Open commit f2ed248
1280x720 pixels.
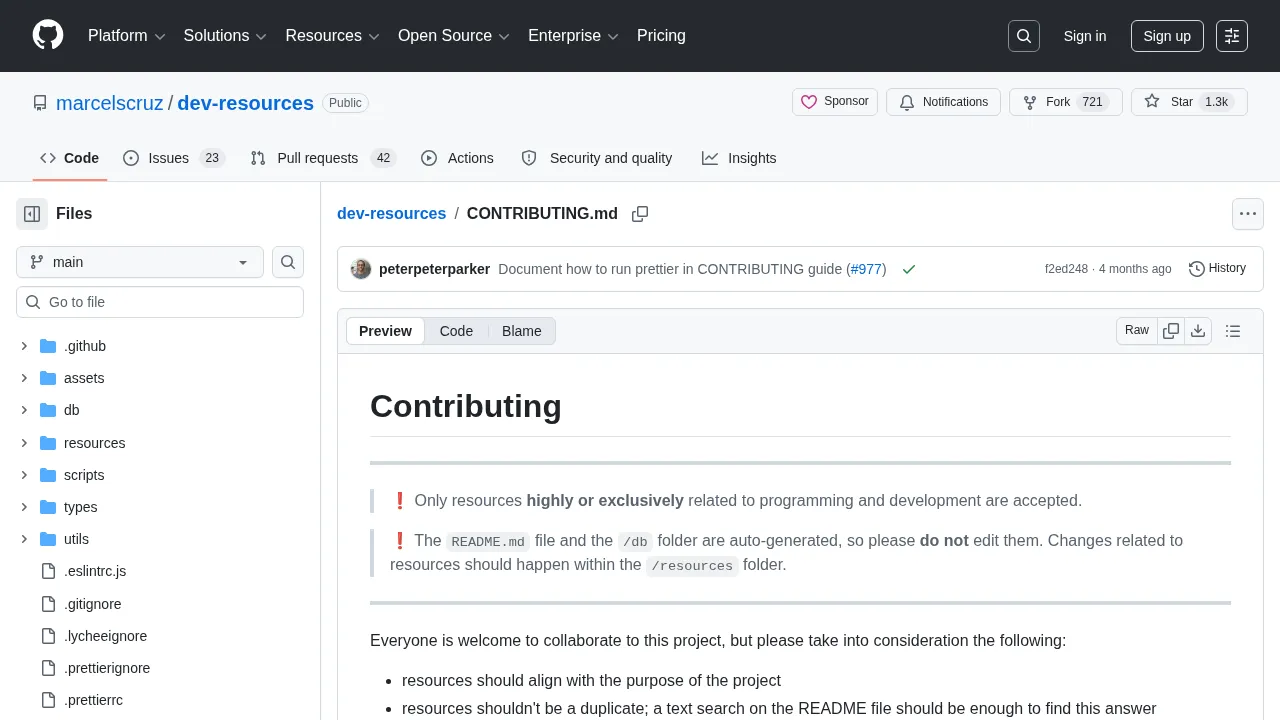click(1066, 269)
